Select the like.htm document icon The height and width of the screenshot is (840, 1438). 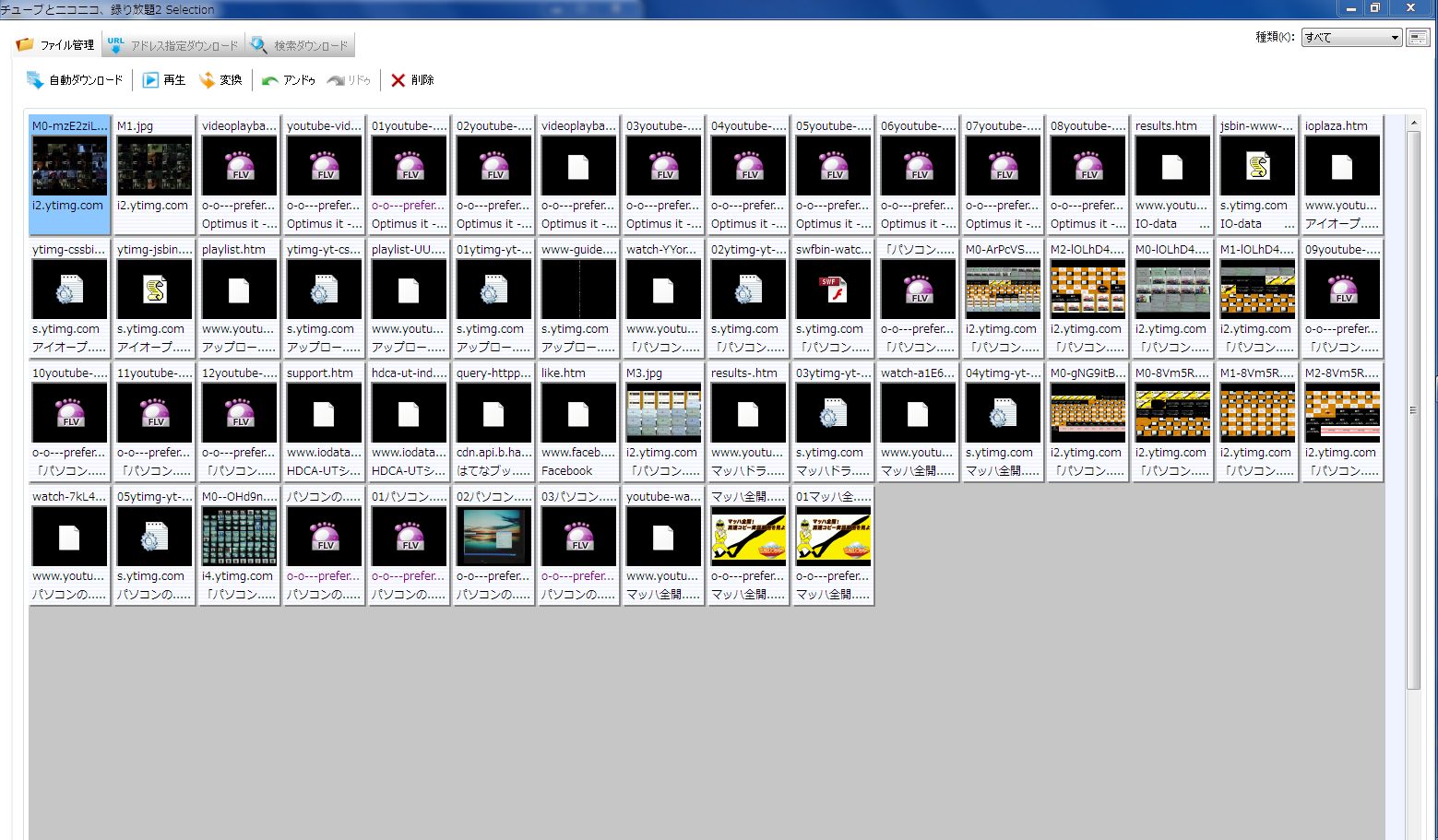(x=579, y=413)
